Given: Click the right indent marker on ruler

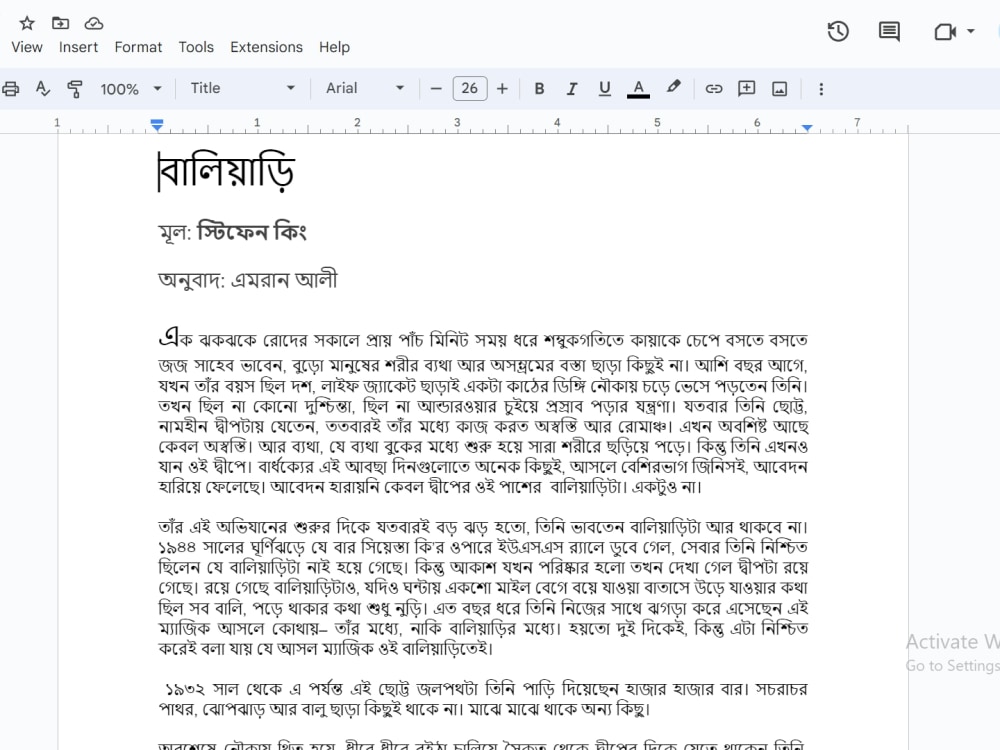Looking at the screenshot, I should click(807, 128).
